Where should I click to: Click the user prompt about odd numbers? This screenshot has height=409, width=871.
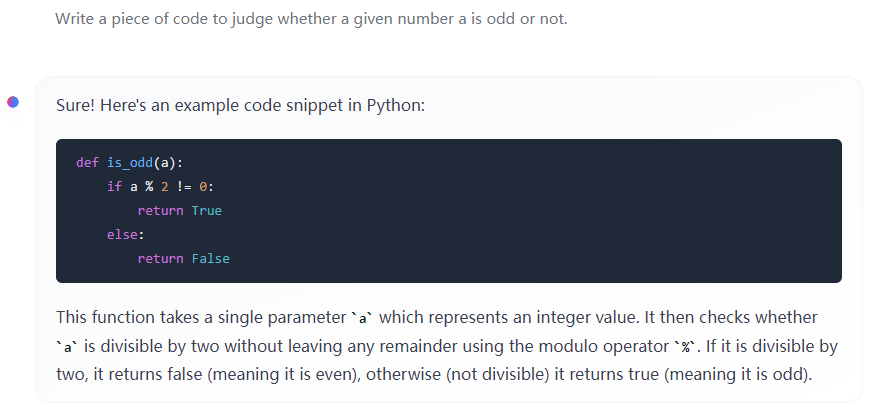point(311,19)
